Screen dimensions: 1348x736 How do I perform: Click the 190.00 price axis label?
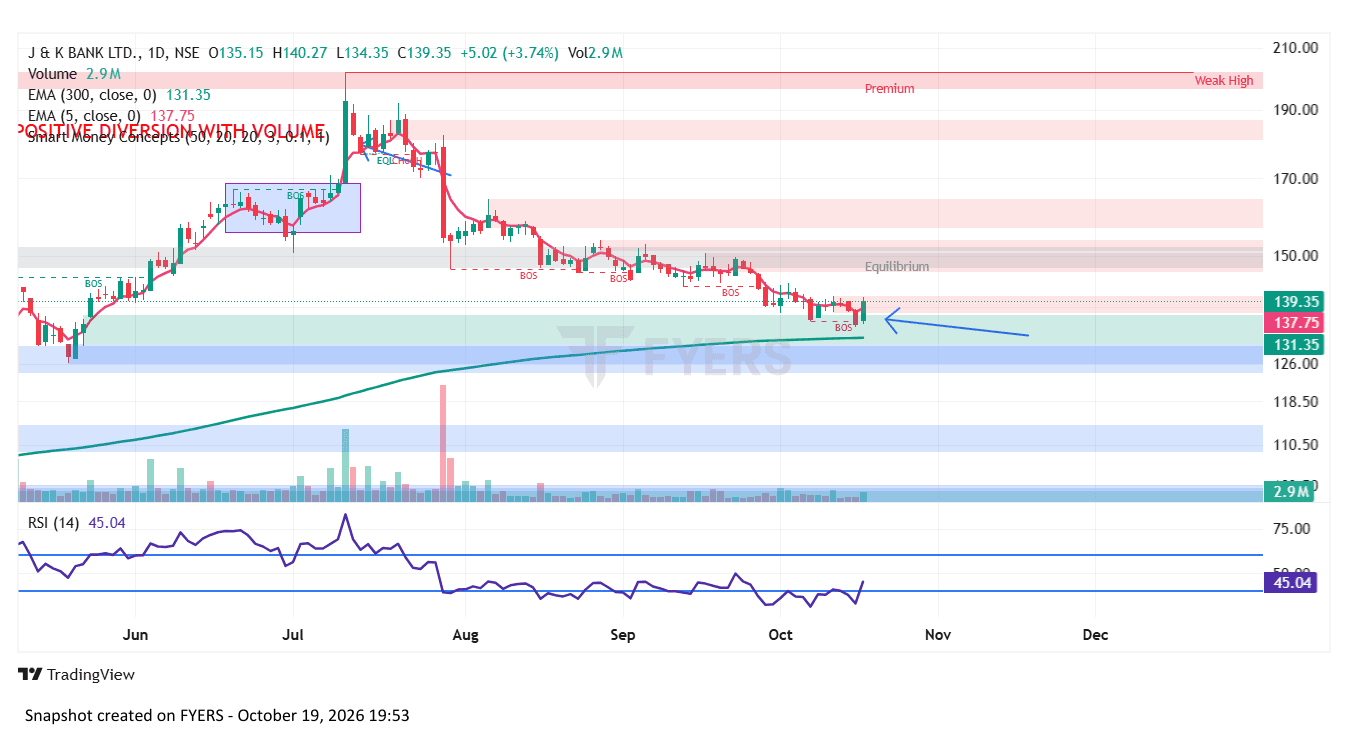tap(1297, 109)
